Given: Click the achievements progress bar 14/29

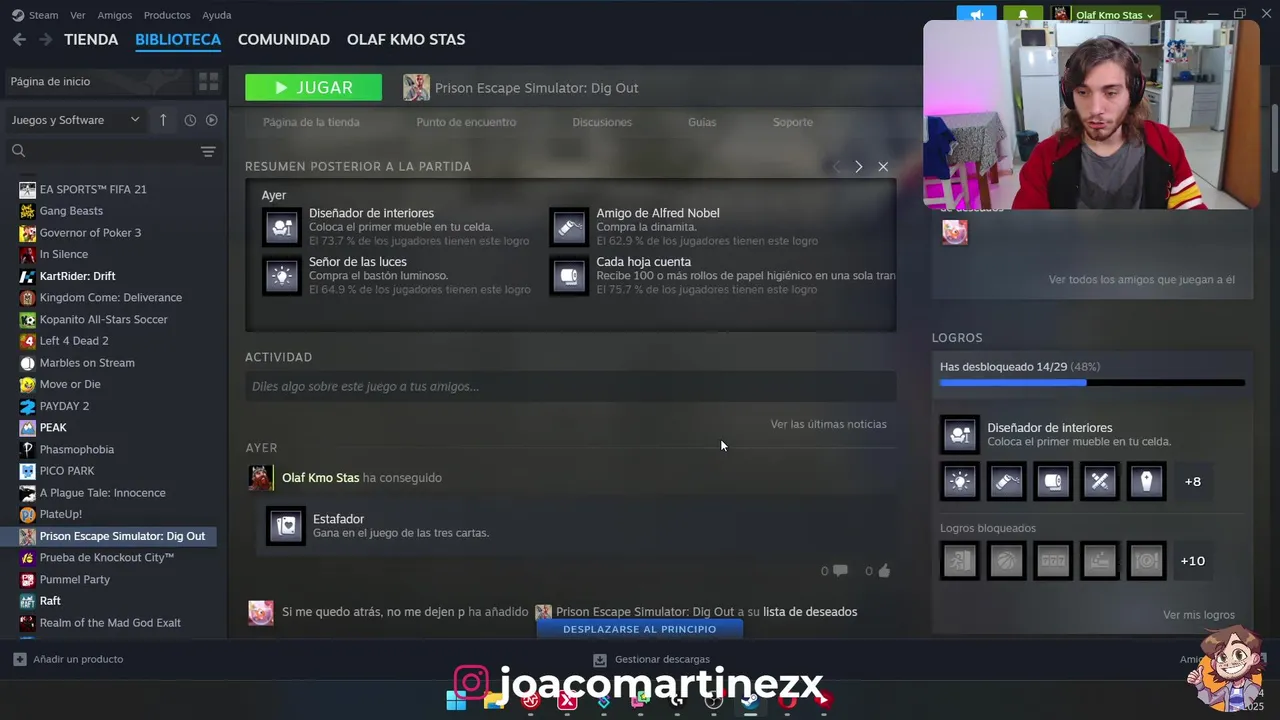Looking at the screenshot, I should (x=1092, y=382).
